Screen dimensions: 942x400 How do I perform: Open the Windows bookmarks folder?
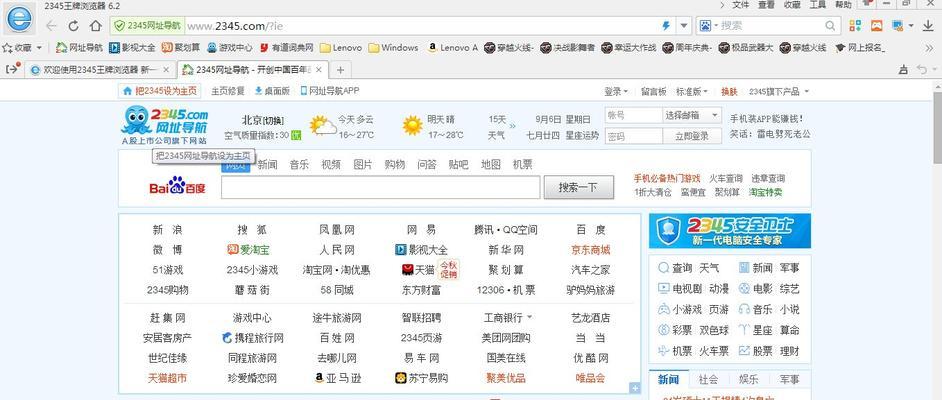click(x=393, y=47)
